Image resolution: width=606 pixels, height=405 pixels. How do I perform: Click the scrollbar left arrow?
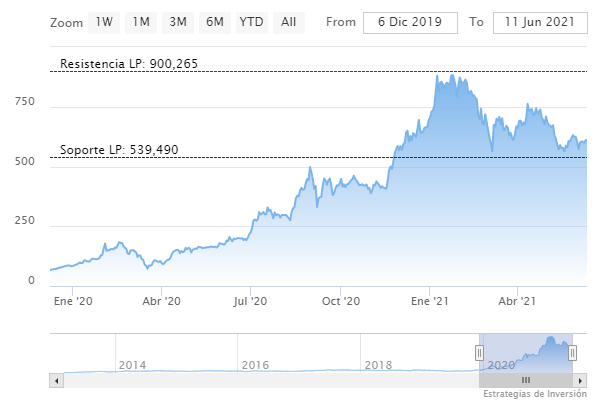pyautogui.click(x=57, y=380)
